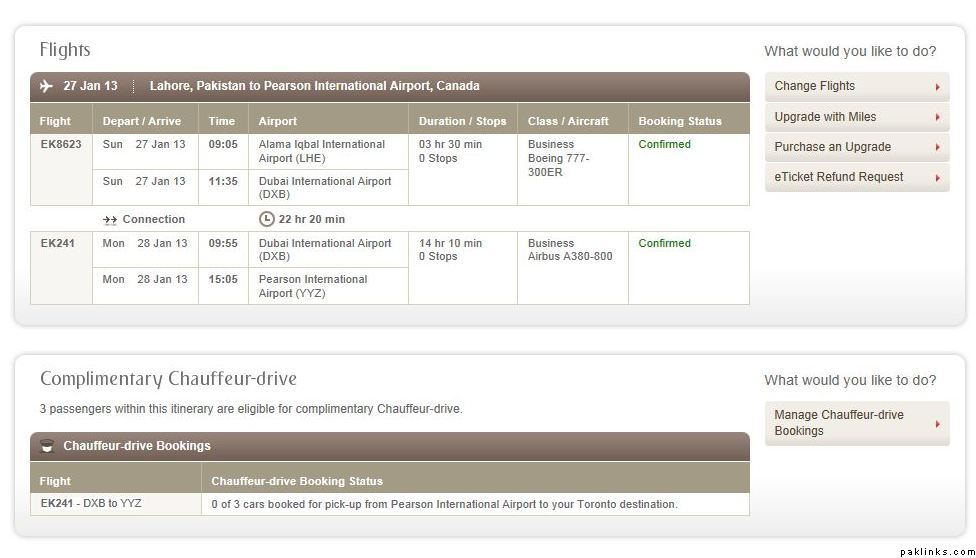This screenshot has height=558, width=976.
Task: Click the red arrow on Manage Chauffeur-drive Bookings
Action: point(938,424)
